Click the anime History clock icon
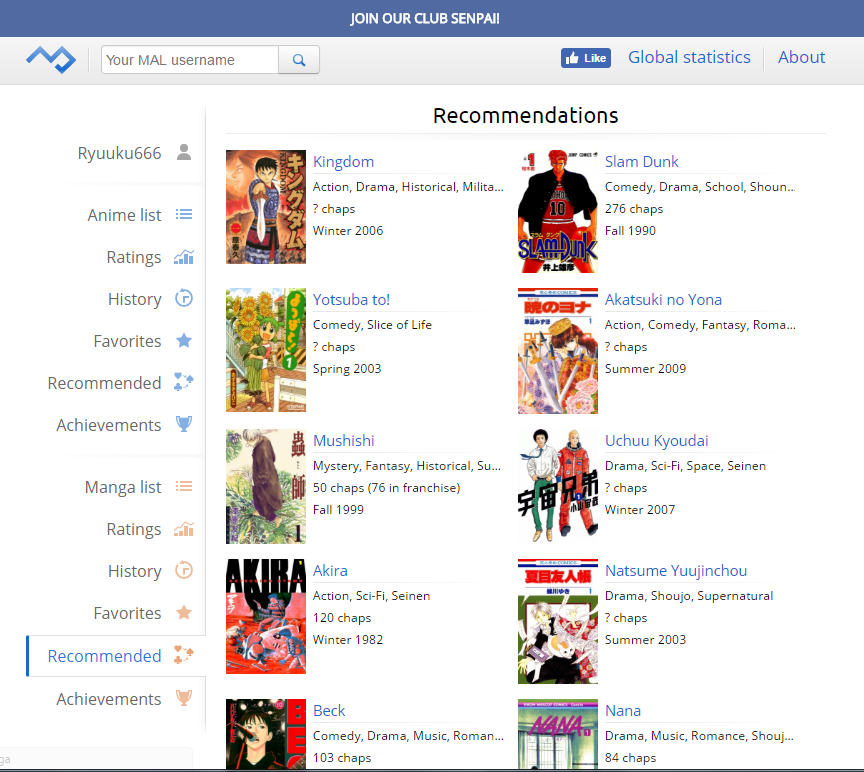864x772 pixels. pyautogui.click(x=184, y=298)
